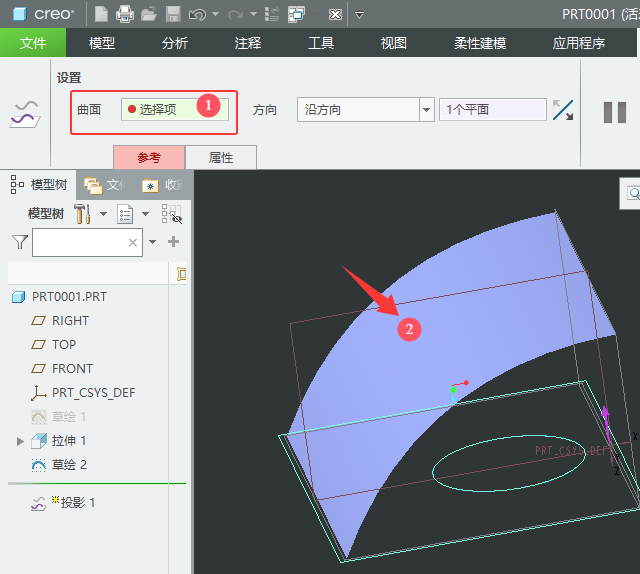The image size is (640, 574).
Task: Pause the feature with the pause button
Action: coord(615,112)
